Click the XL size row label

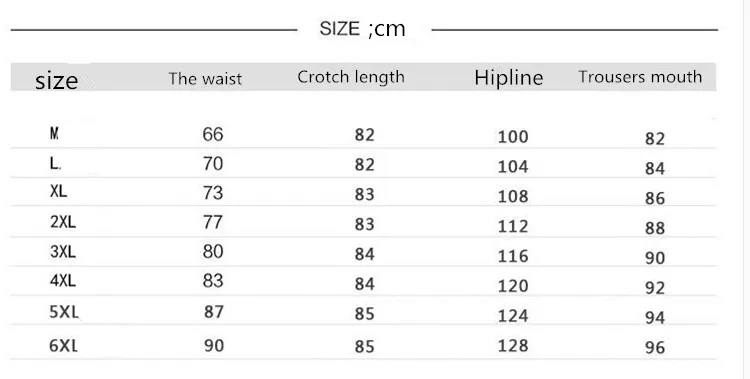pyautogui.click(x=58, y=191)
